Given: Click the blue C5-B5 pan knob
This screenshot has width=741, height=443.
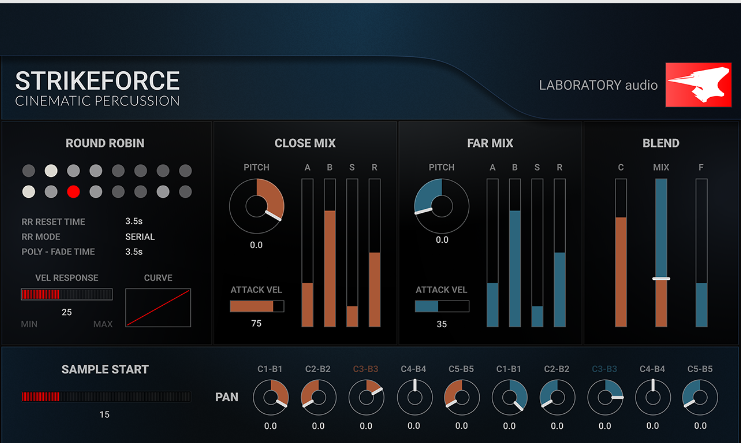Looking at the screenshot, I should tap(700, 397).
